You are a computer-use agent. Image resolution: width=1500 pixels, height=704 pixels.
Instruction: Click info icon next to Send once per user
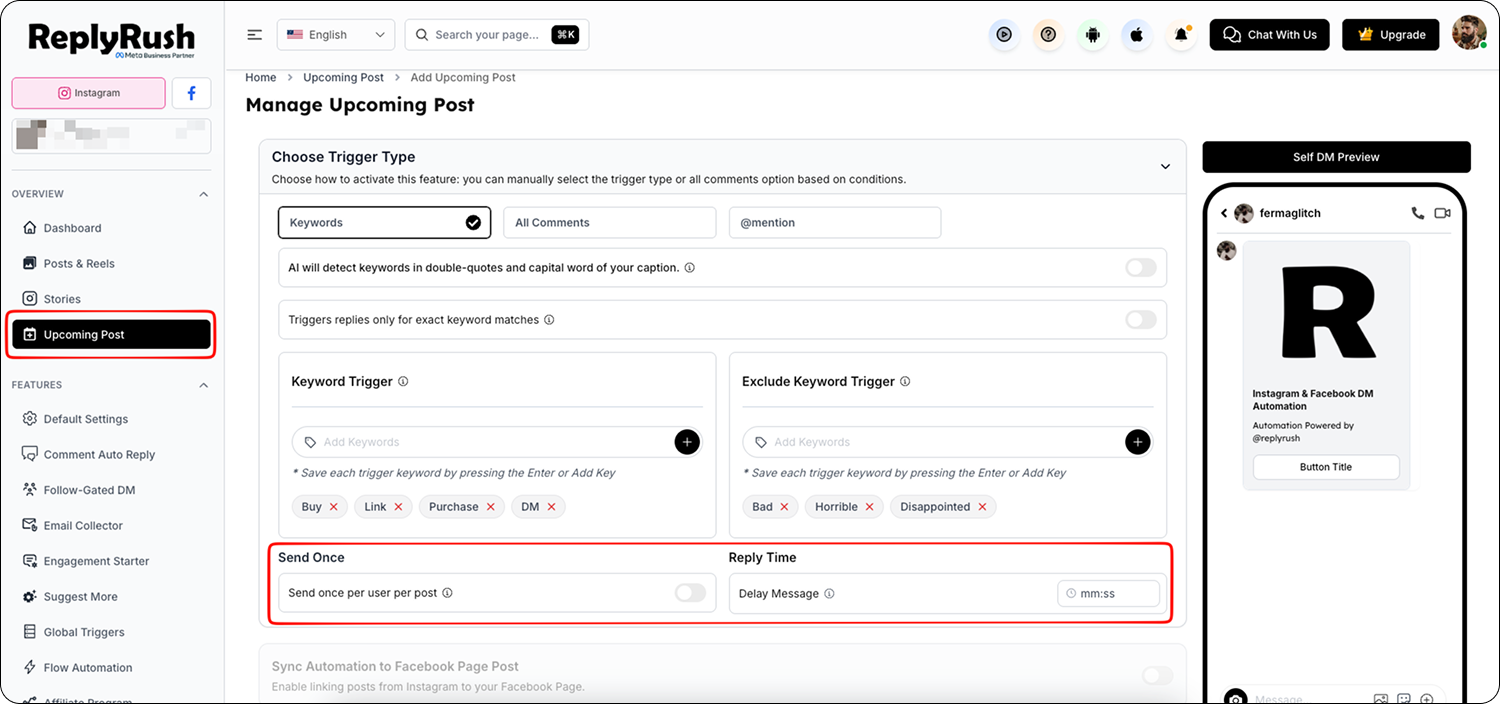coord(447,593)
